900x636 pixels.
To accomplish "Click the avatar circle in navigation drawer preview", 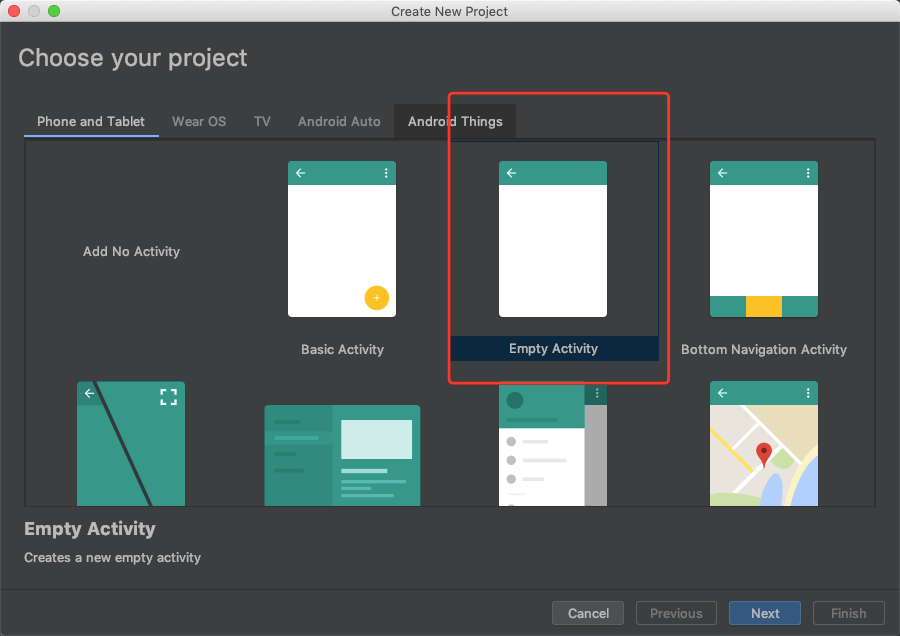I will [x=515, y=400].
